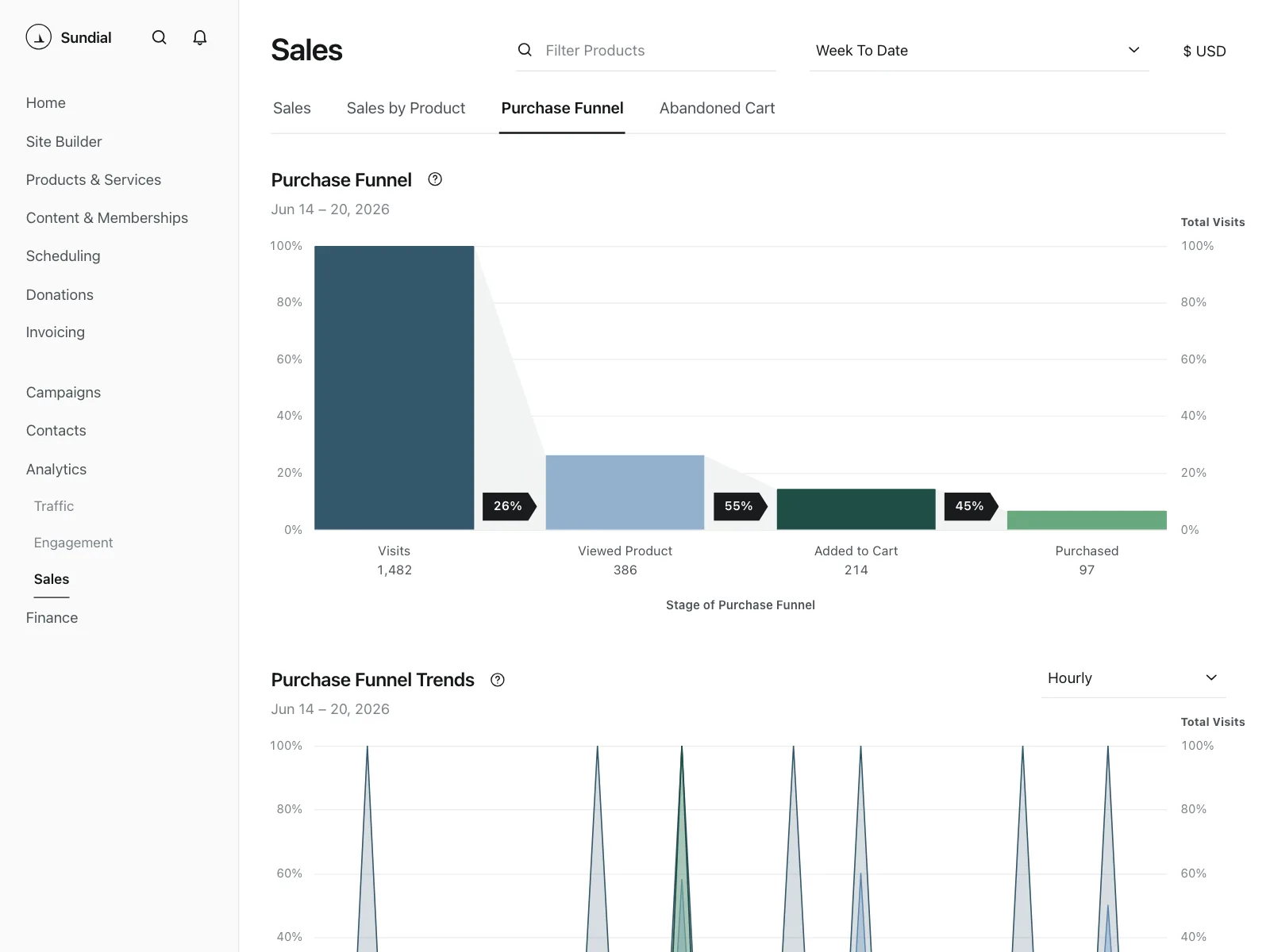Click the Sales page heading
Screen dimensions: 1270x952
coord(306,50)
